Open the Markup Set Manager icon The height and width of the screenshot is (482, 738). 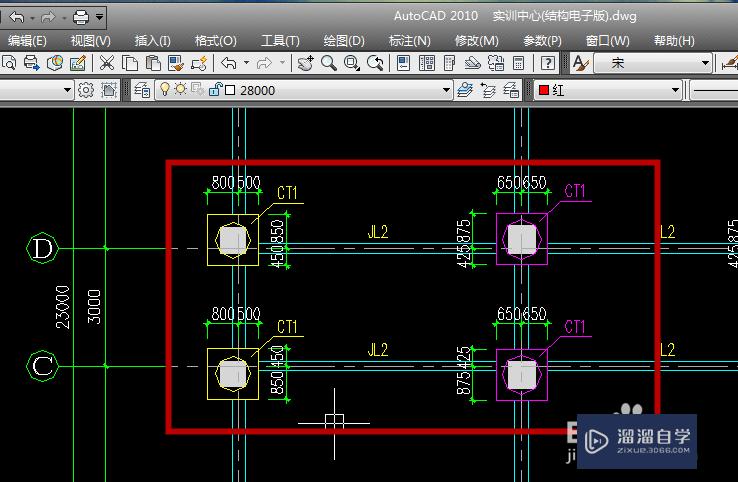click(496, 63)
